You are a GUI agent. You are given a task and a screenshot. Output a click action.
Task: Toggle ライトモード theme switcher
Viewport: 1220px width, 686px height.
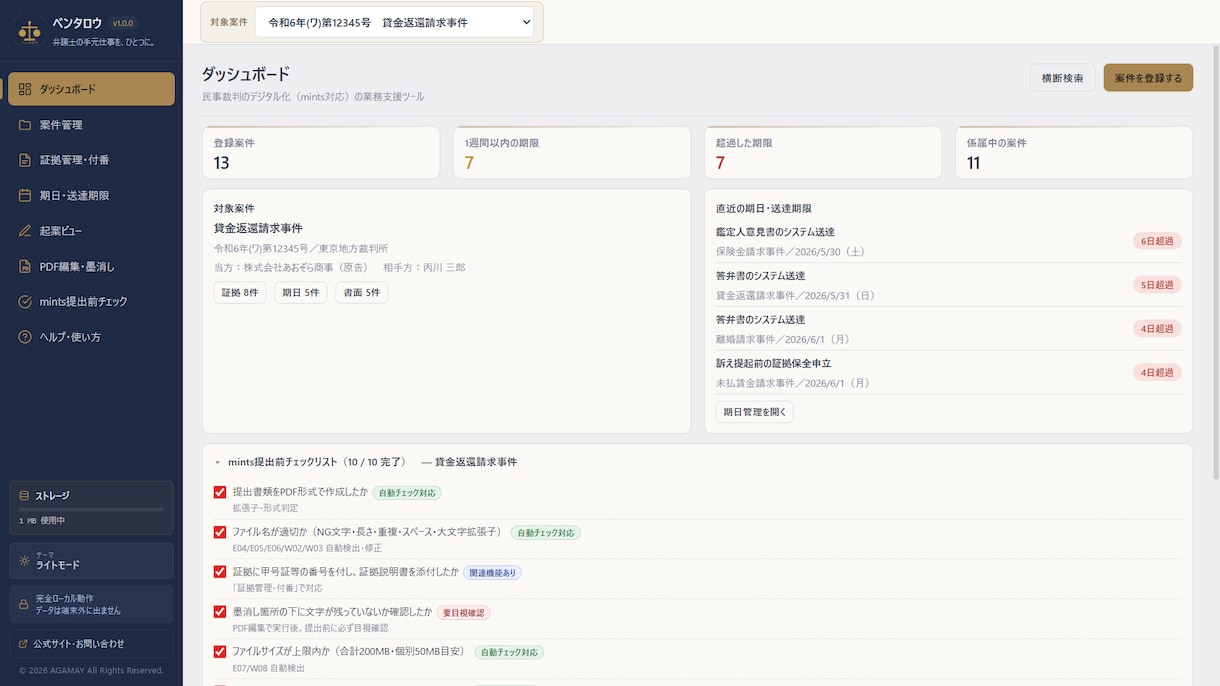tap(91, 561)
